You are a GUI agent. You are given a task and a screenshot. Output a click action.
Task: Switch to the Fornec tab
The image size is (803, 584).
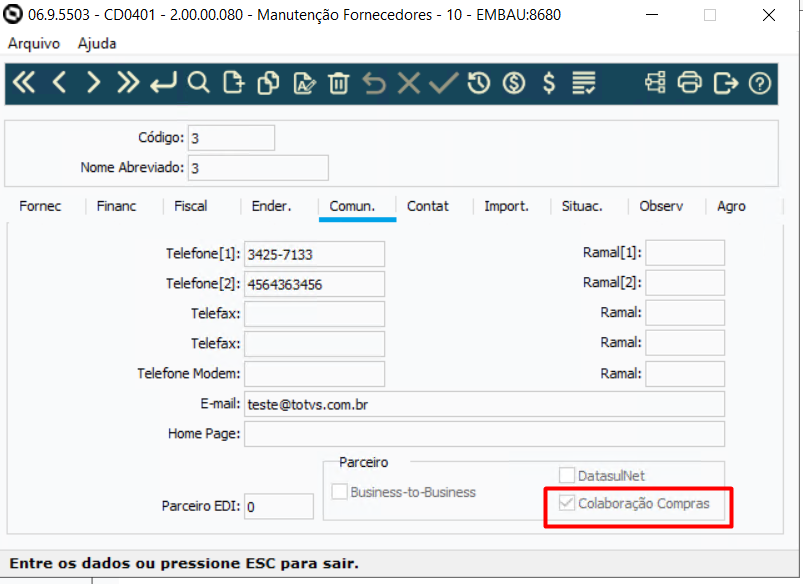(x=40, y=206)
